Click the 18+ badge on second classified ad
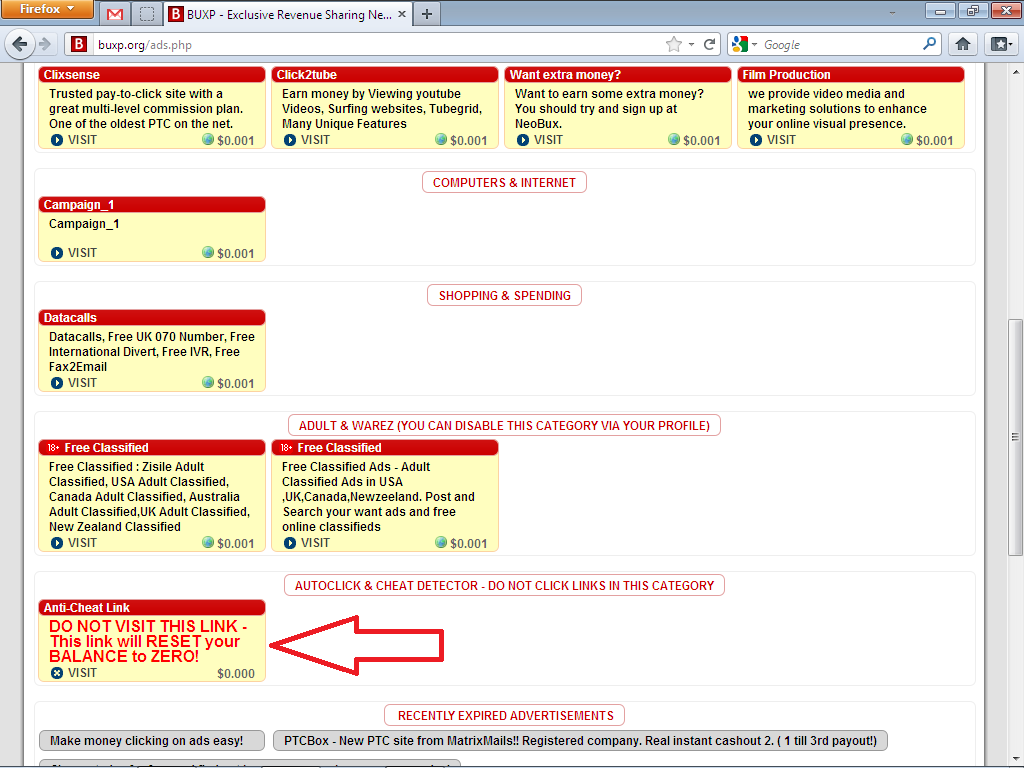Screen dimensions: 1024x768 (286, 448)
